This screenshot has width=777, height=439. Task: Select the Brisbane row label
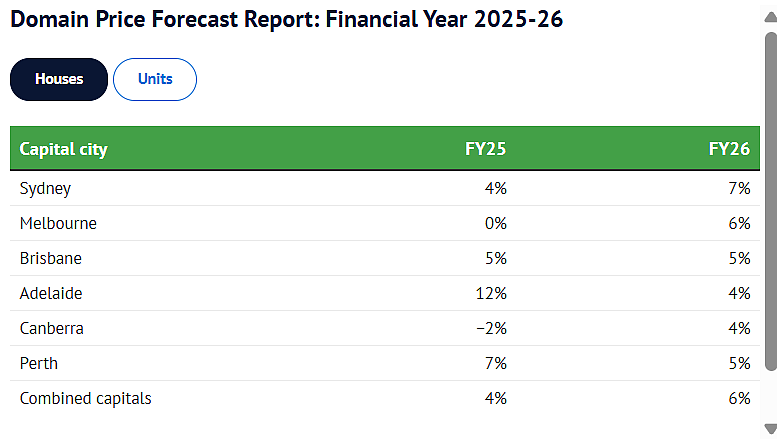(x=51, y=259)
